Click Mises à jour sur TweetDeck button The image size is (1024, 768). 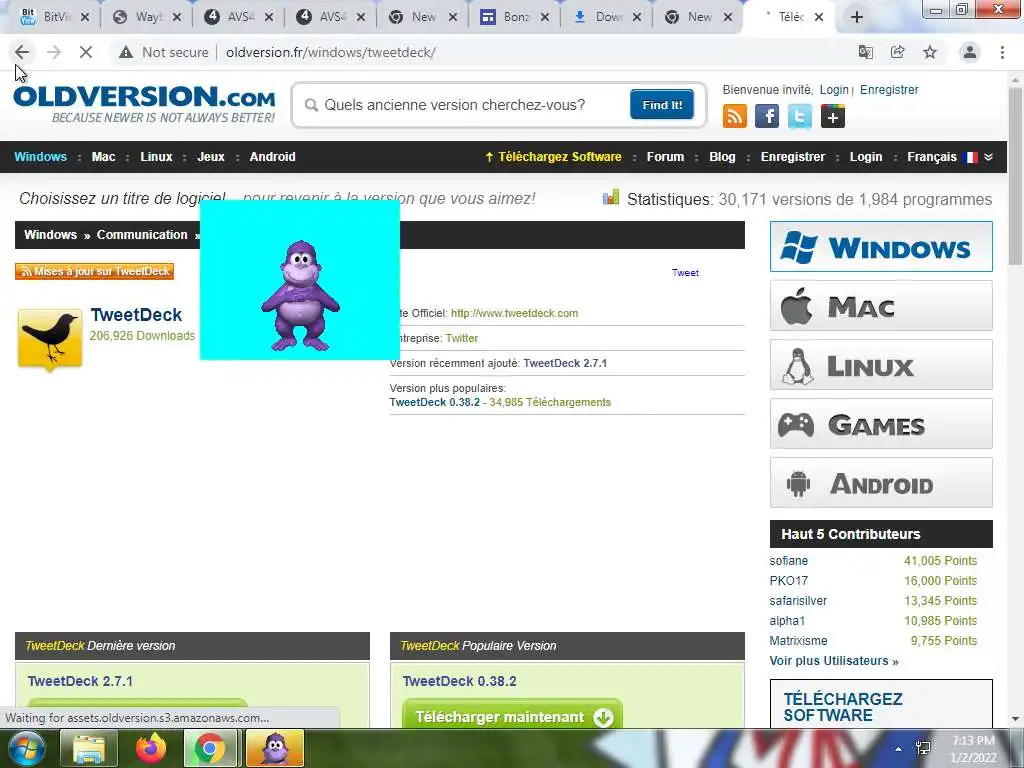pyautogui.click(x=95, y=271)
